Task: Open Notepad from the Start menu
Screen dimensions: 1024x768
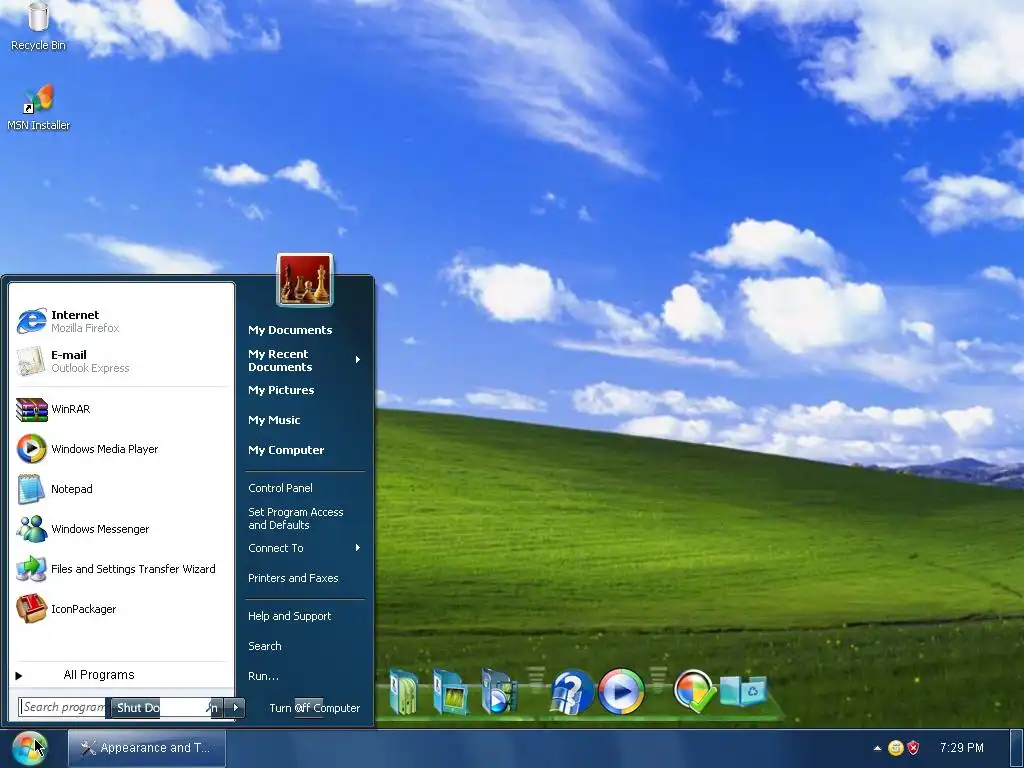Action: 121,488
